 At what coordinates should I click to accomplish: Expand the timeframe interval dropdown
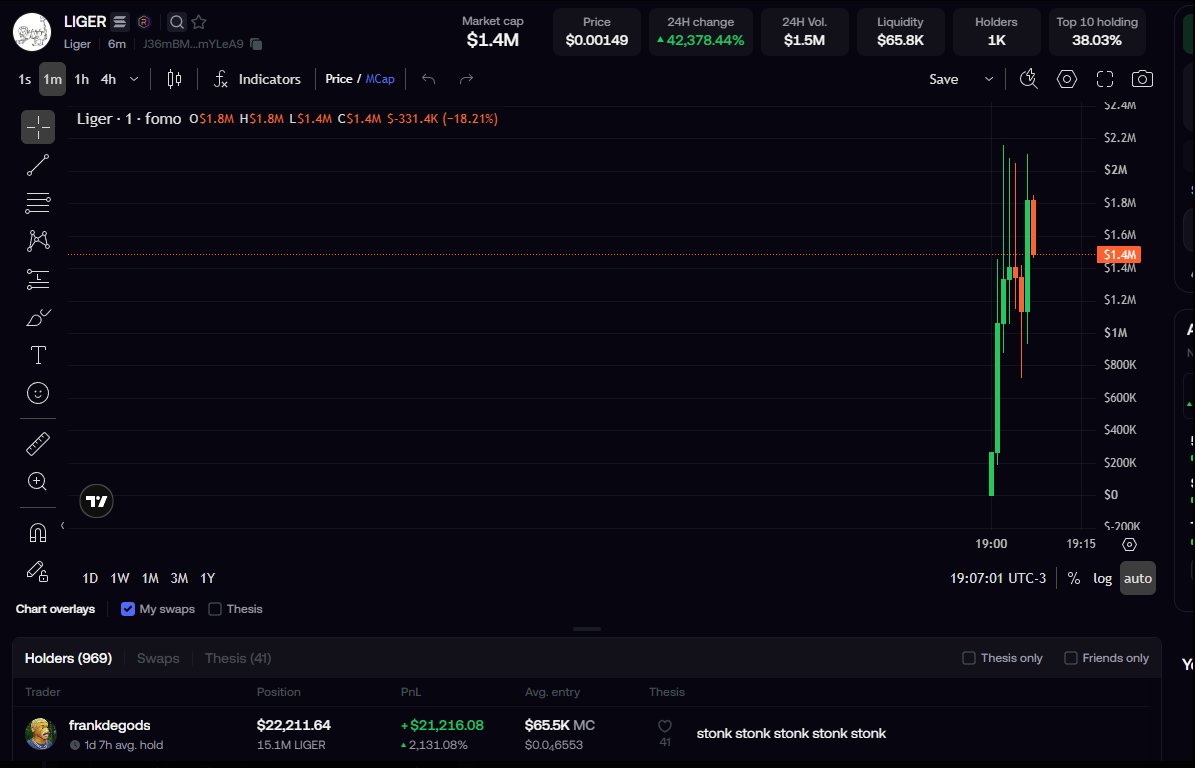(134, 79)
